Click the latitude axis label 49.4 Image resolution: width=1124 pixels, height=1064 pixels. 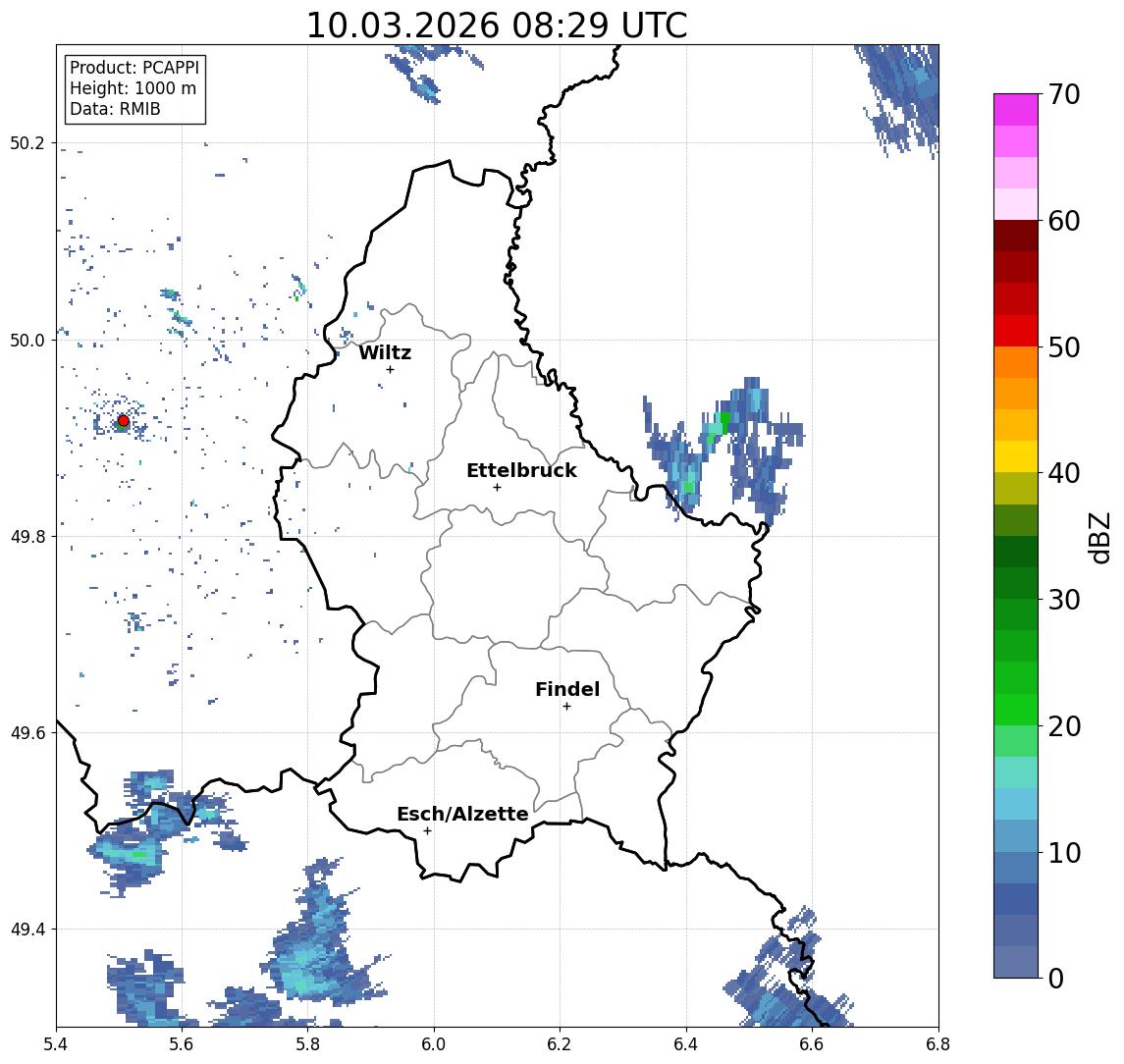(x=27, y=930)
